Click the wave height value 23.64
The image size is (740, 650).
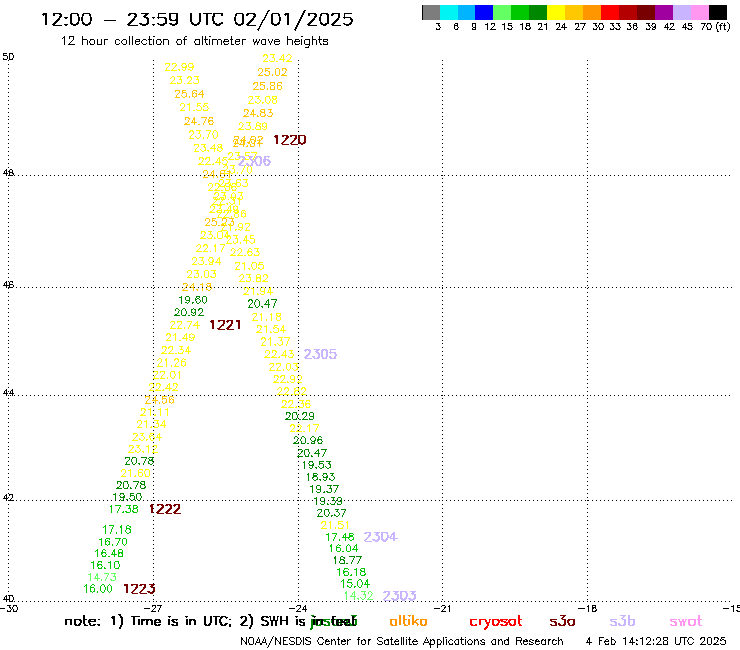click(x=147, y=437)
